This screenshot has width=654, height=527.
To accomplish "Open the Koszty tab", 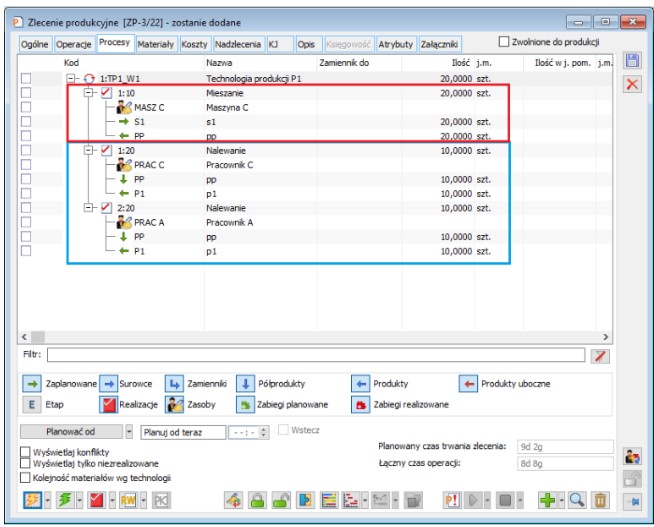I will (194, 44).
